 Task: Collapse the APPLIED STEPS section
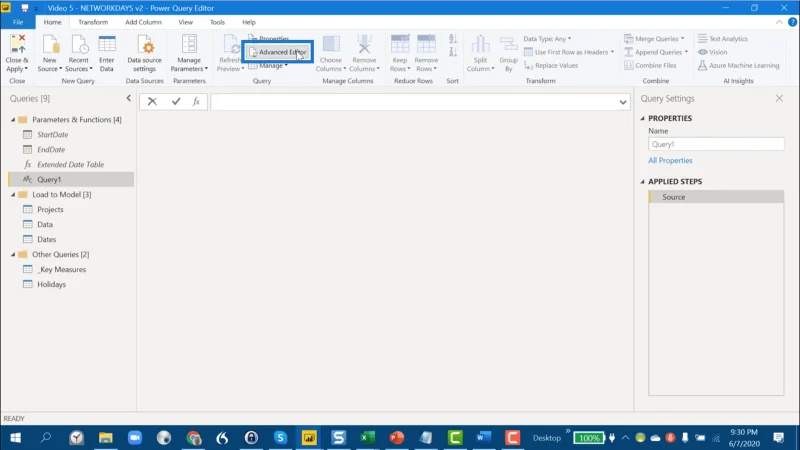(x=642, y=182)
